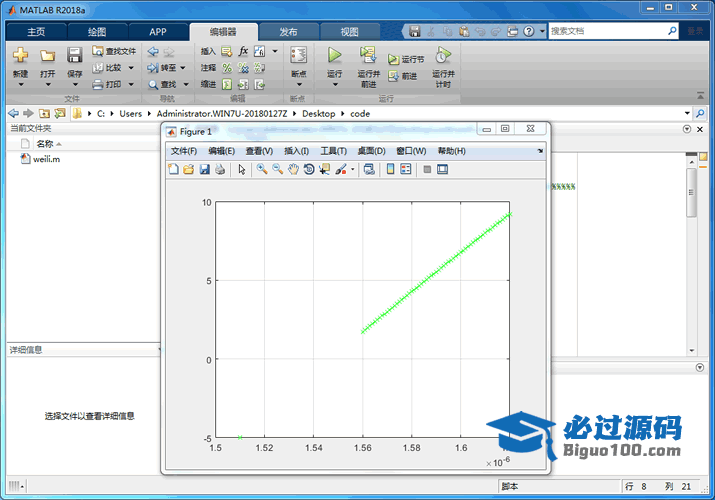Expand the Find (查找) dropdown arrow

pyautogui.click(x=186, y=84)
